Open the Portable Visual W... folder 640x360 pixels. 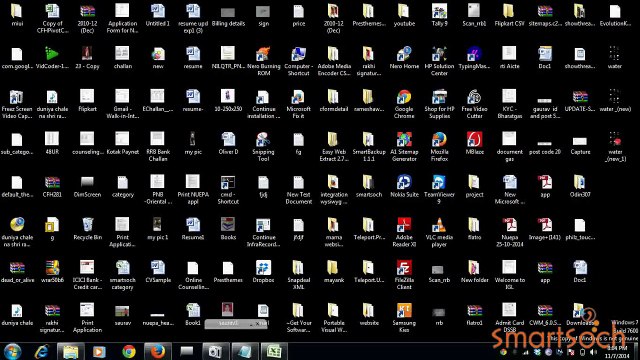click(333, 311)
